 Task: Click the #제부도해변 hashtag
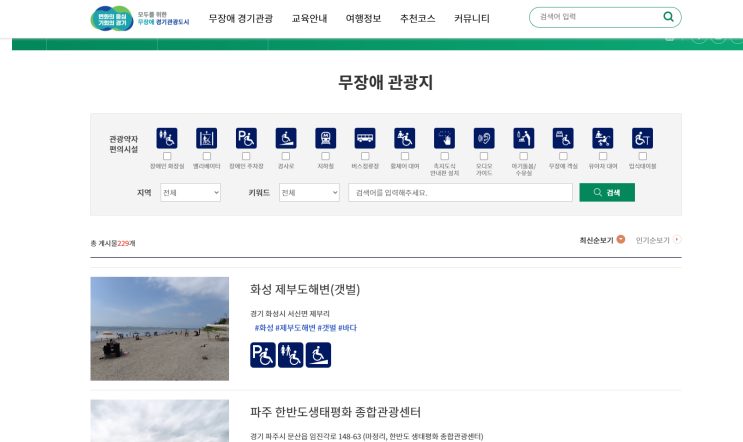pyautogui.click(x=295, y=328)
